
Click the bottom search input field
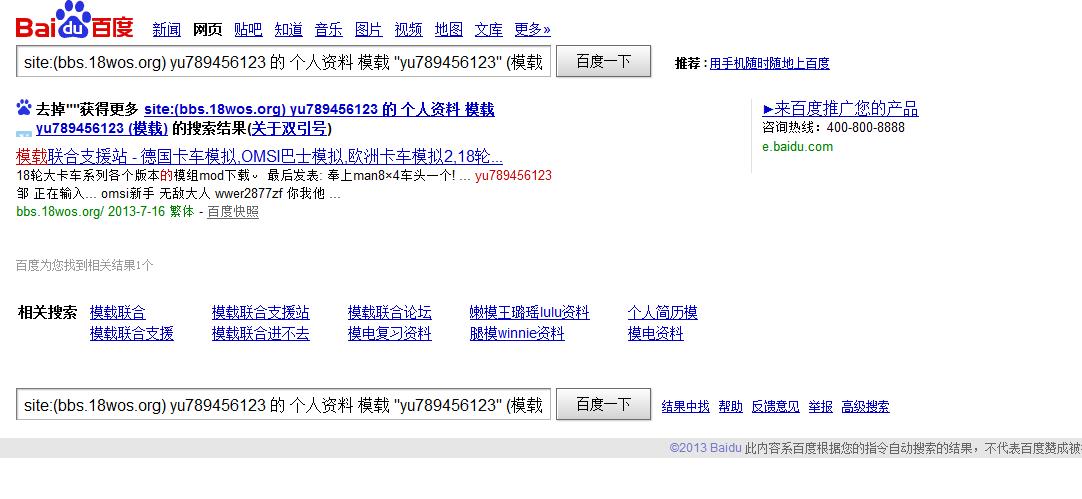click(284, 404)
